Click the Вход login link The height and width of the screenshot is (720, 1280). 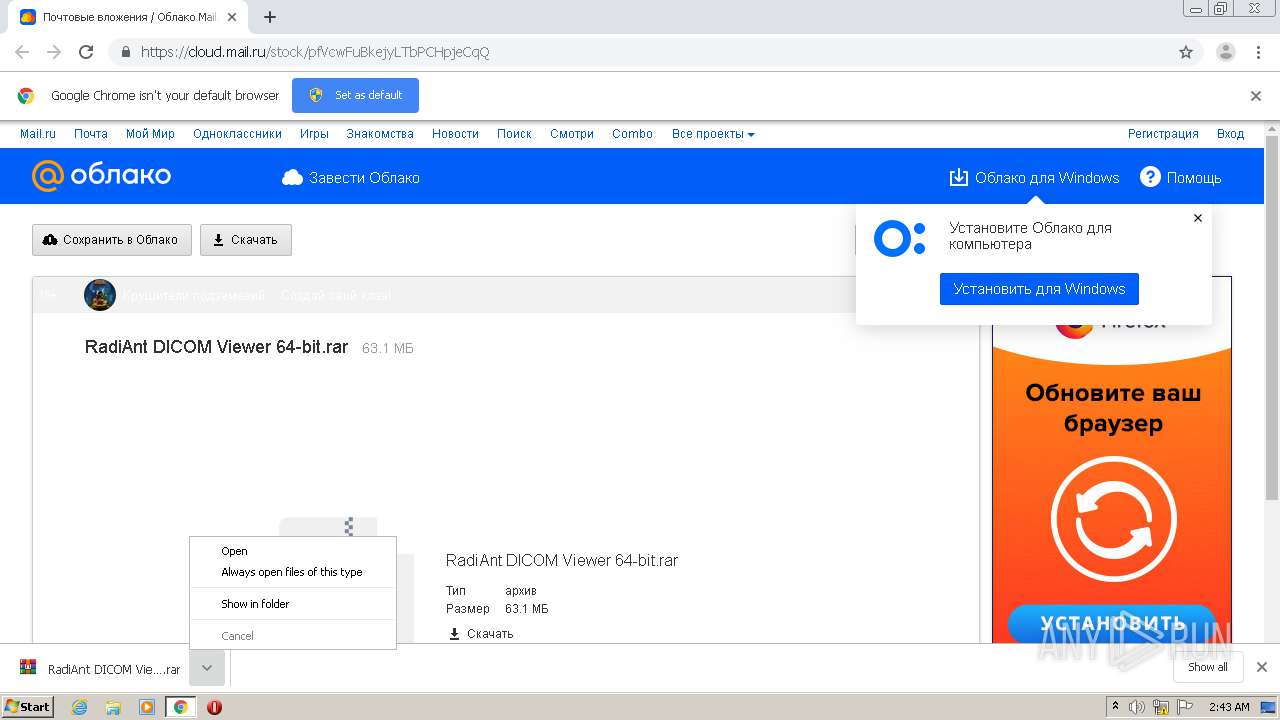pyautogui.click(x=1230, y=134)
